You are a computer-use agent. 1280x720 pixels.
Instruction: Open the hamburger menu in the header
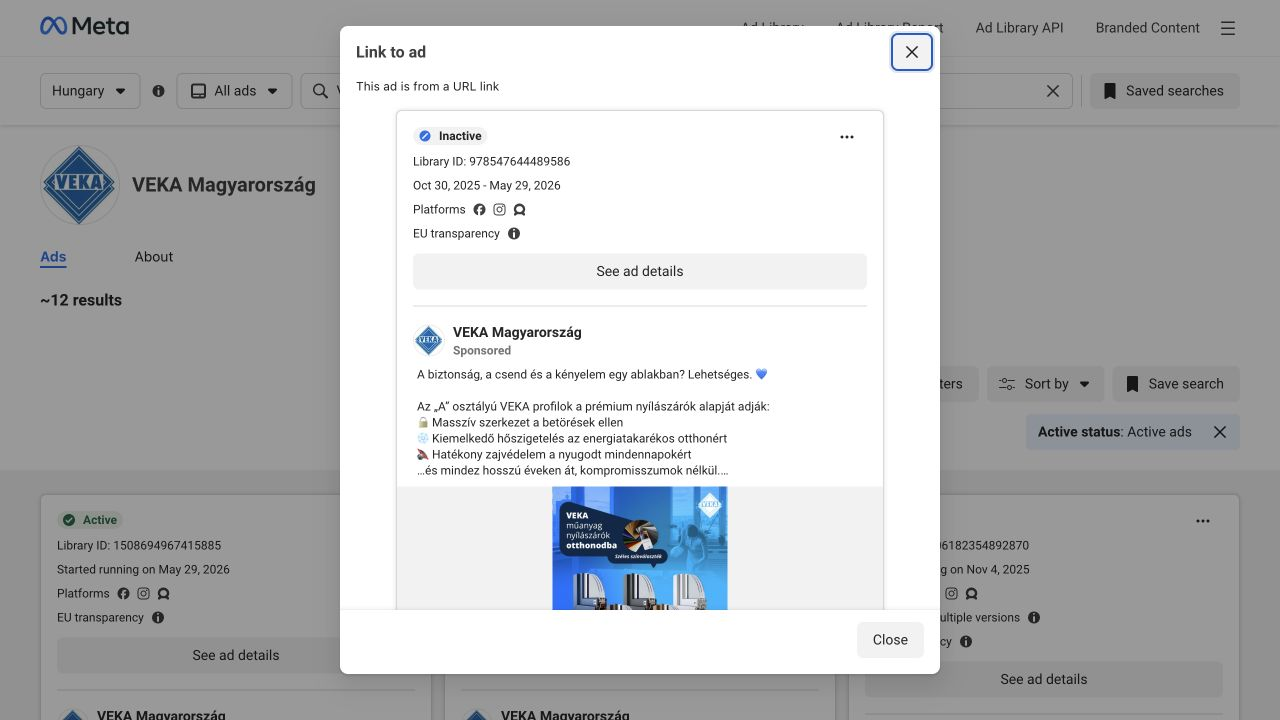coord(1228,28)
